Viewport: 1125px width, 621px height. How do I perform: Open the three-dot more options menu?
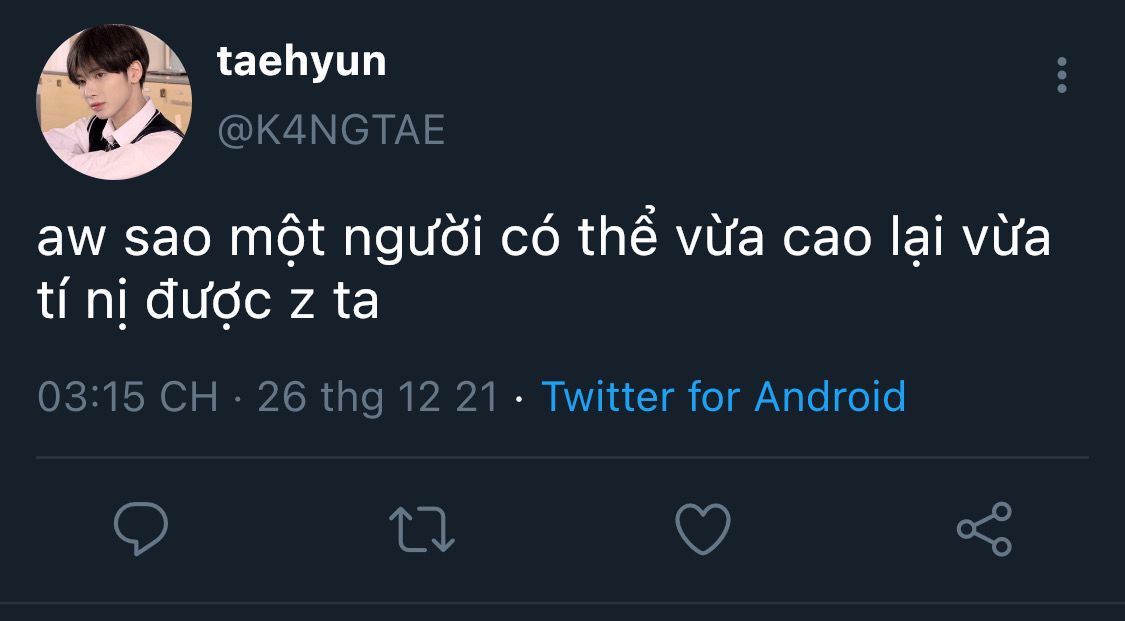click(1062, 75)
